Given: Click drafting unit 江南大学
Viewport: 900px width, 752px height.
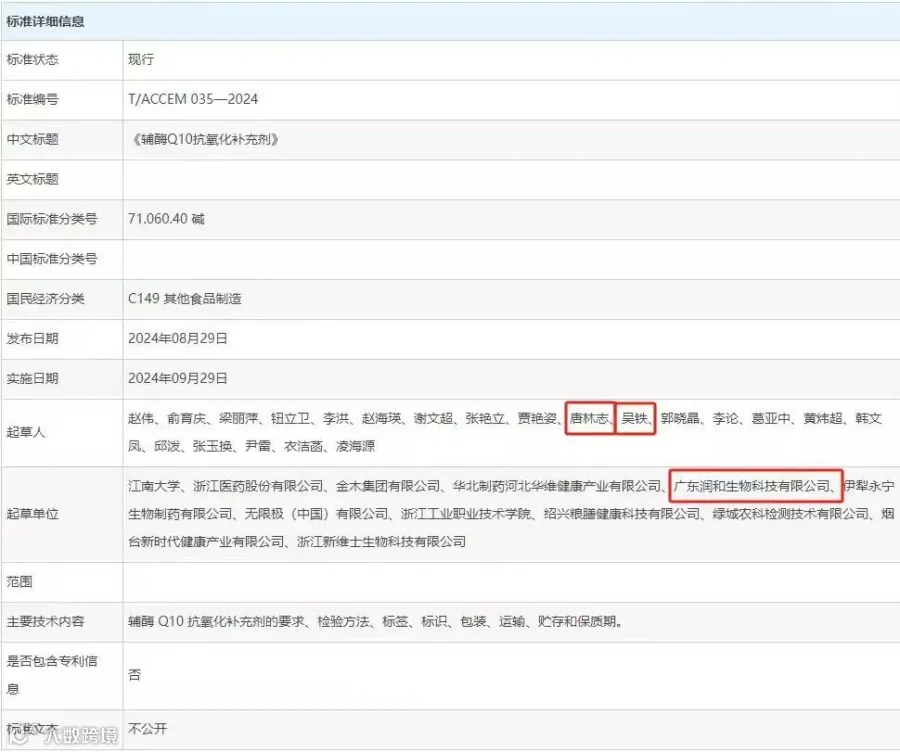Looking at the screenshot, I should click(154, 486).
